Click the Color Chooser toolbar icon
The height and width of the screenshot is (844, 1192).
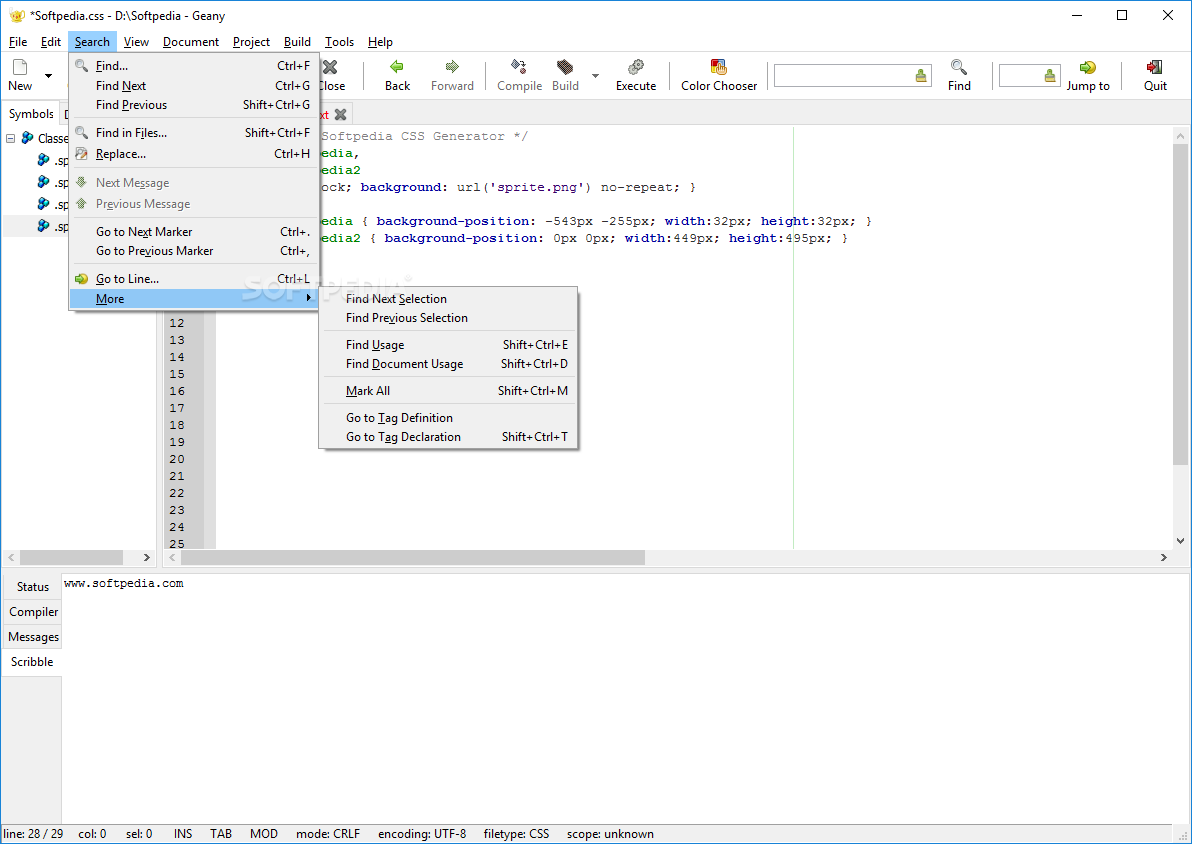[x=719, y=68]
